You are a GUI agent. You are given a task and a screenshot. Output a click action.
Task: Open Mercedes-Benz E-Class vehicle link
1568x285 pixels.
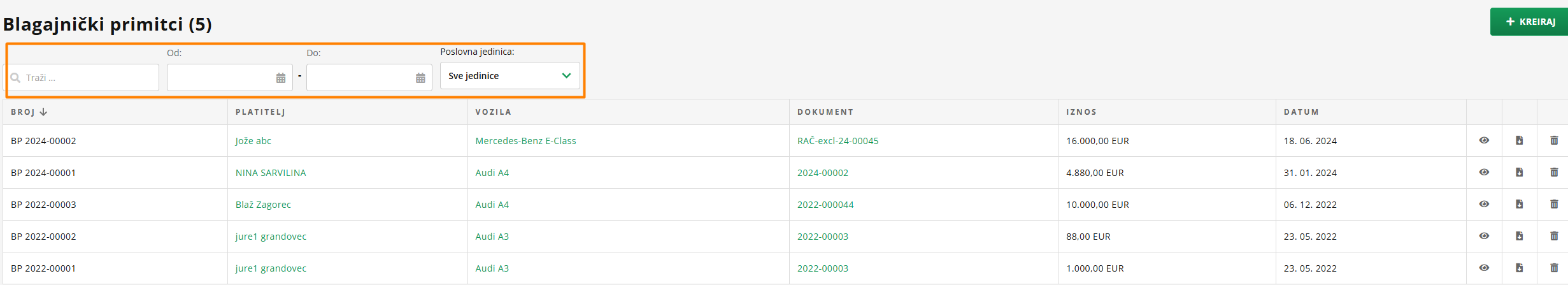click(525, 141)
